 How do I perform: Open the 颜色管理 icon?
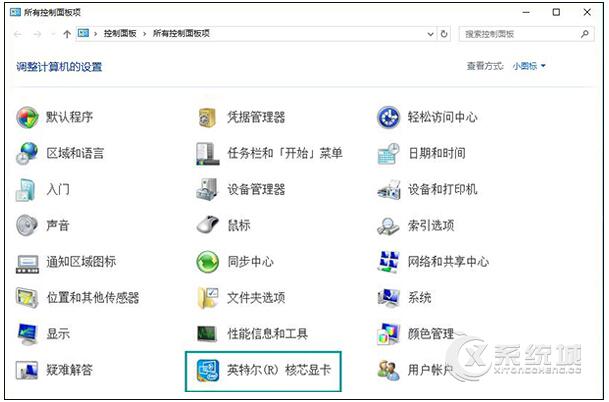388,333
